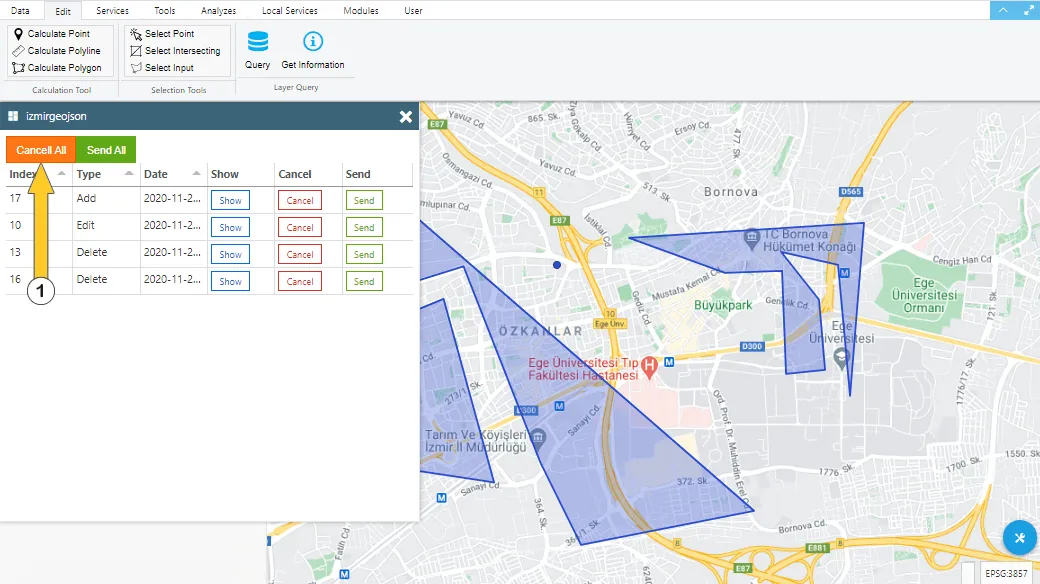Activate the Select Input tool
The height and width of the screenshot is (584, 1040).
coord(162,68)
